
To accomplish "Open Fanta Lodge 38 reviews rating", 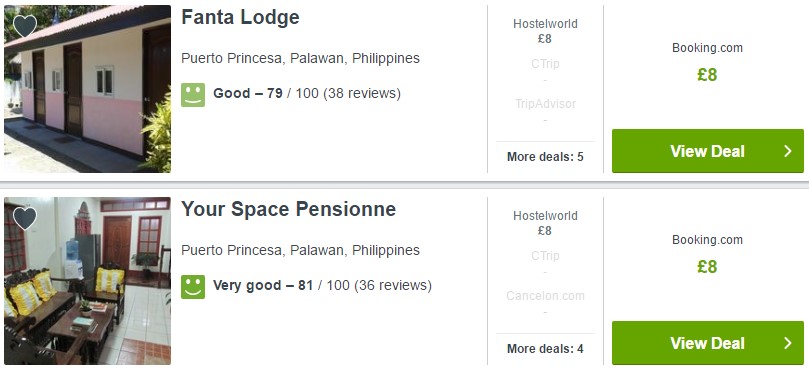I will (x=306, y=93).
